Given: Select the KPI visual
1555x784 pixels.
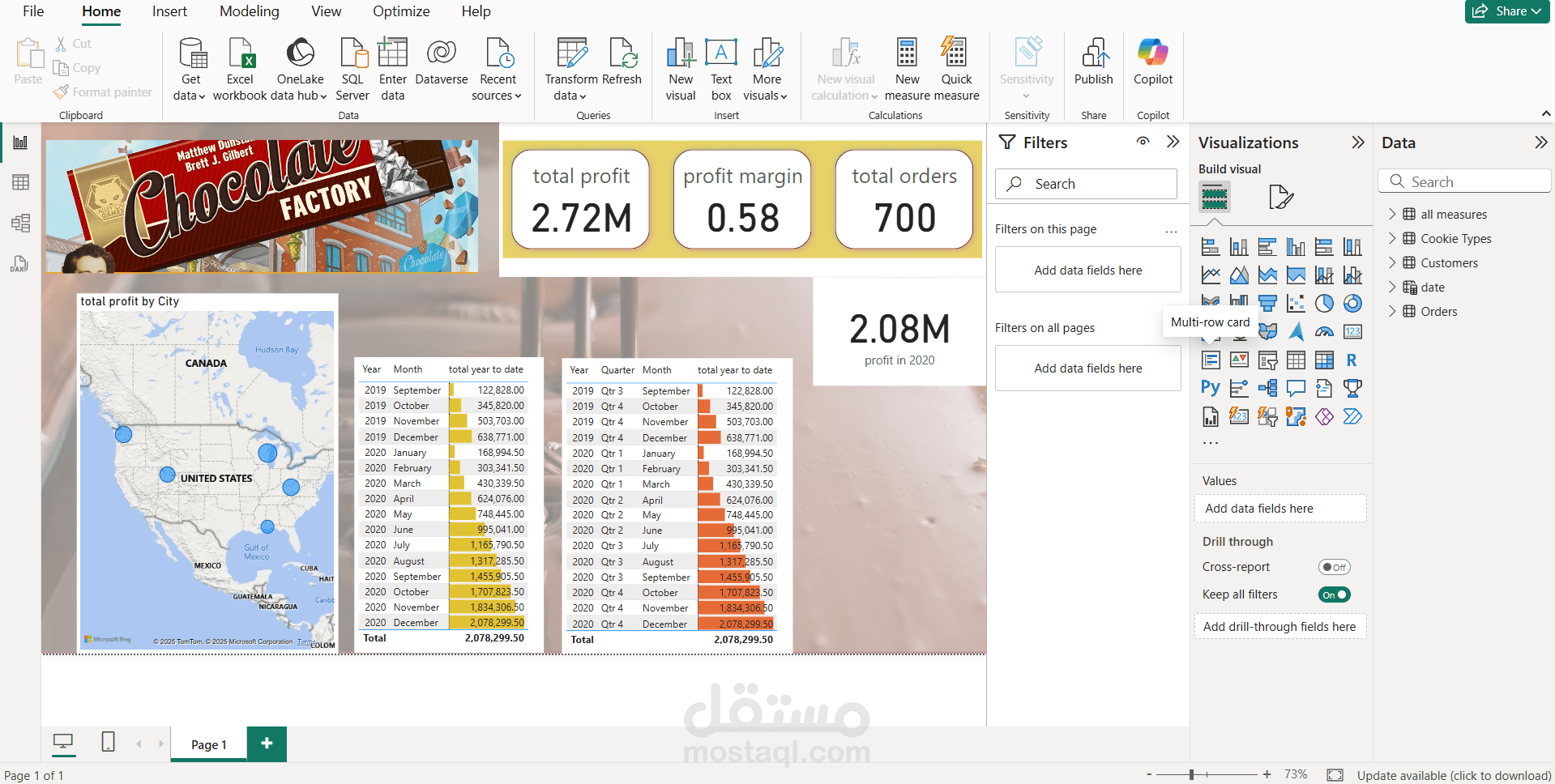Looking at the screenshot, I should [x=1239, y=360].
